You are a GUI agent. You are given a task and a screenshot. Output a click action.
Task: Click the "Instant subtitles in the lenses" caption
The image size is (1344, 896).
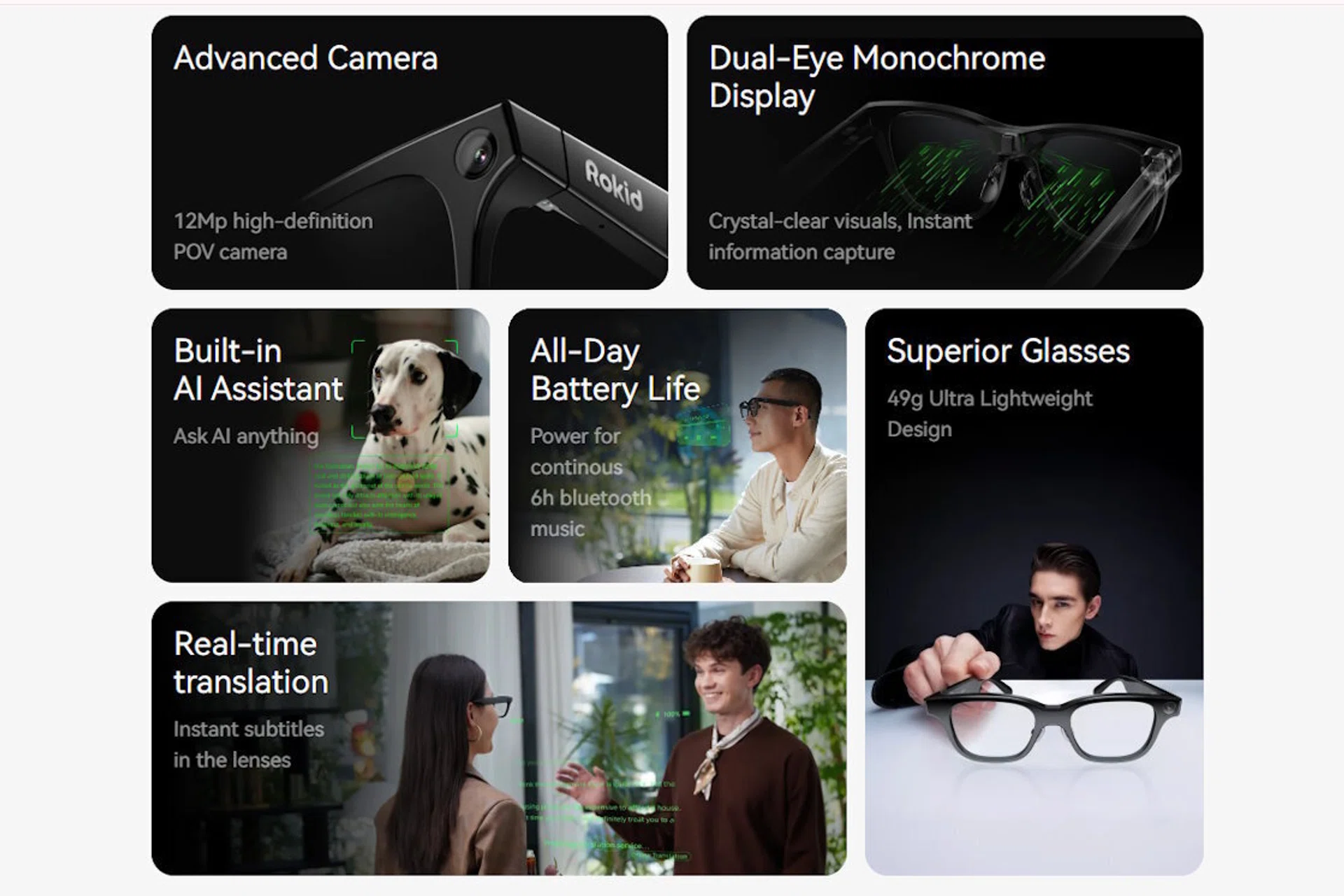coord(248,744)
